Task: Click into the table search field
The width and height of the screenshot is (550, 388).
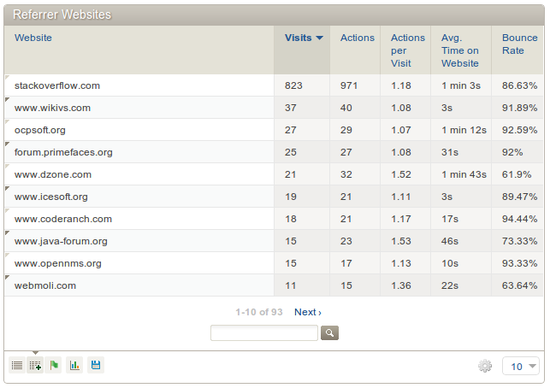Action: coord(264,333)
